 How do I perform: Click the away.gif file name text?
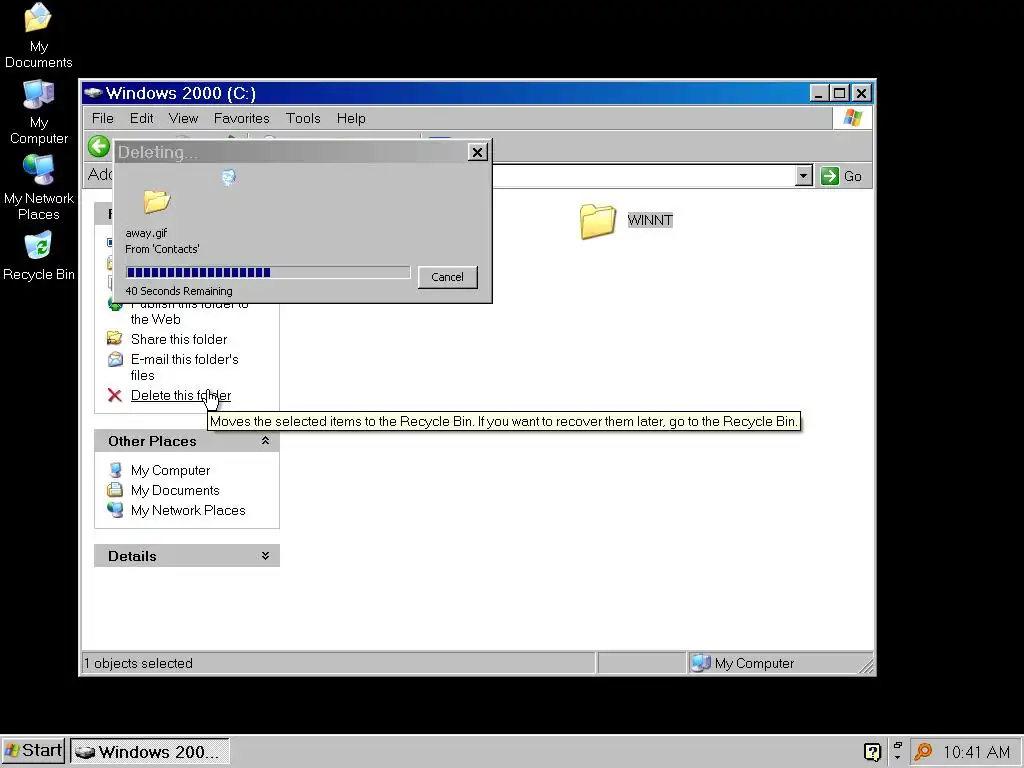(146, 233)
